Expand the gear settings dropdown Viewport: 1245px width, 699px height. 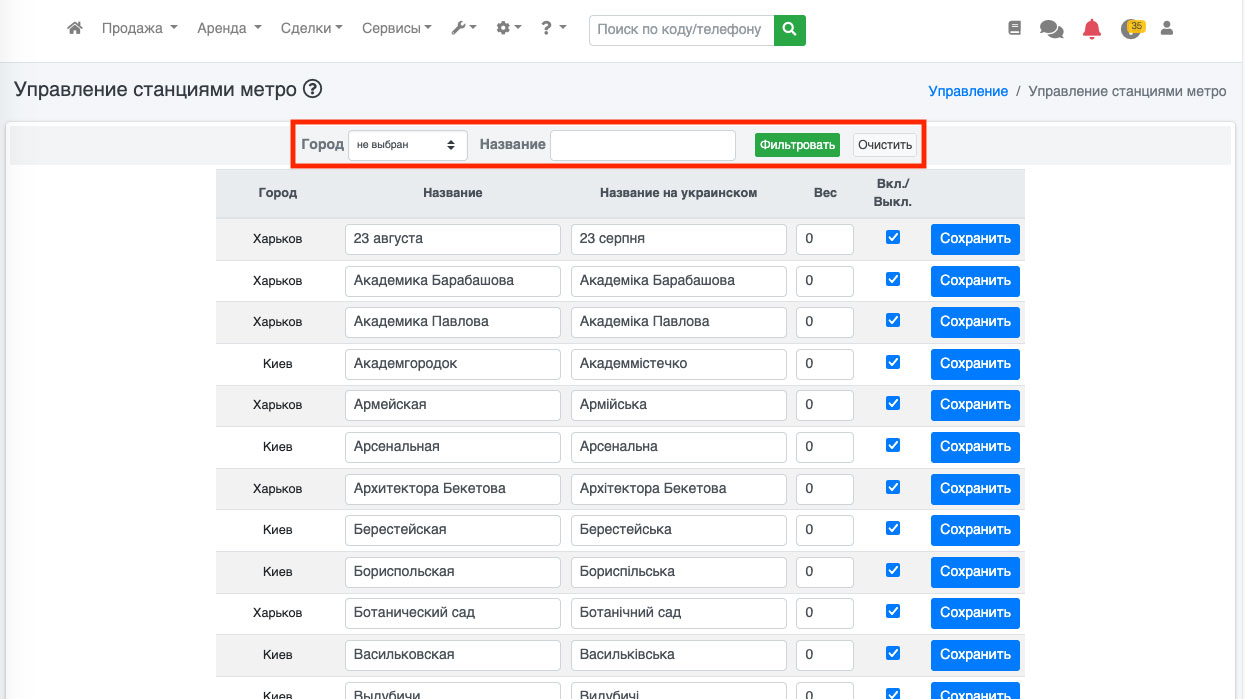click(x=509, y=29)
